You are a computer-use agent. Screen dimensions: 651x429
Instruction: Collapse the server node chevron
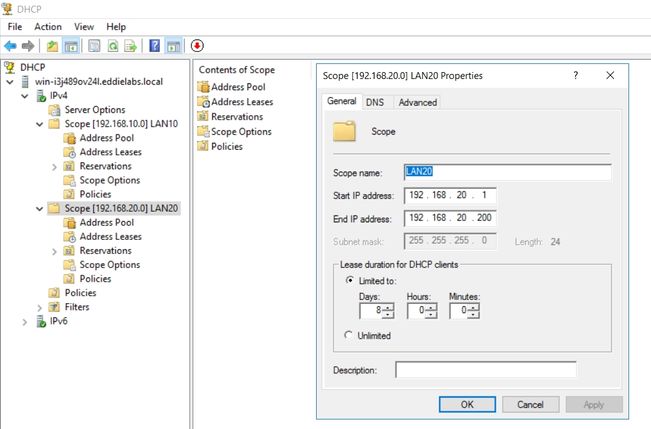pos(10,82)
